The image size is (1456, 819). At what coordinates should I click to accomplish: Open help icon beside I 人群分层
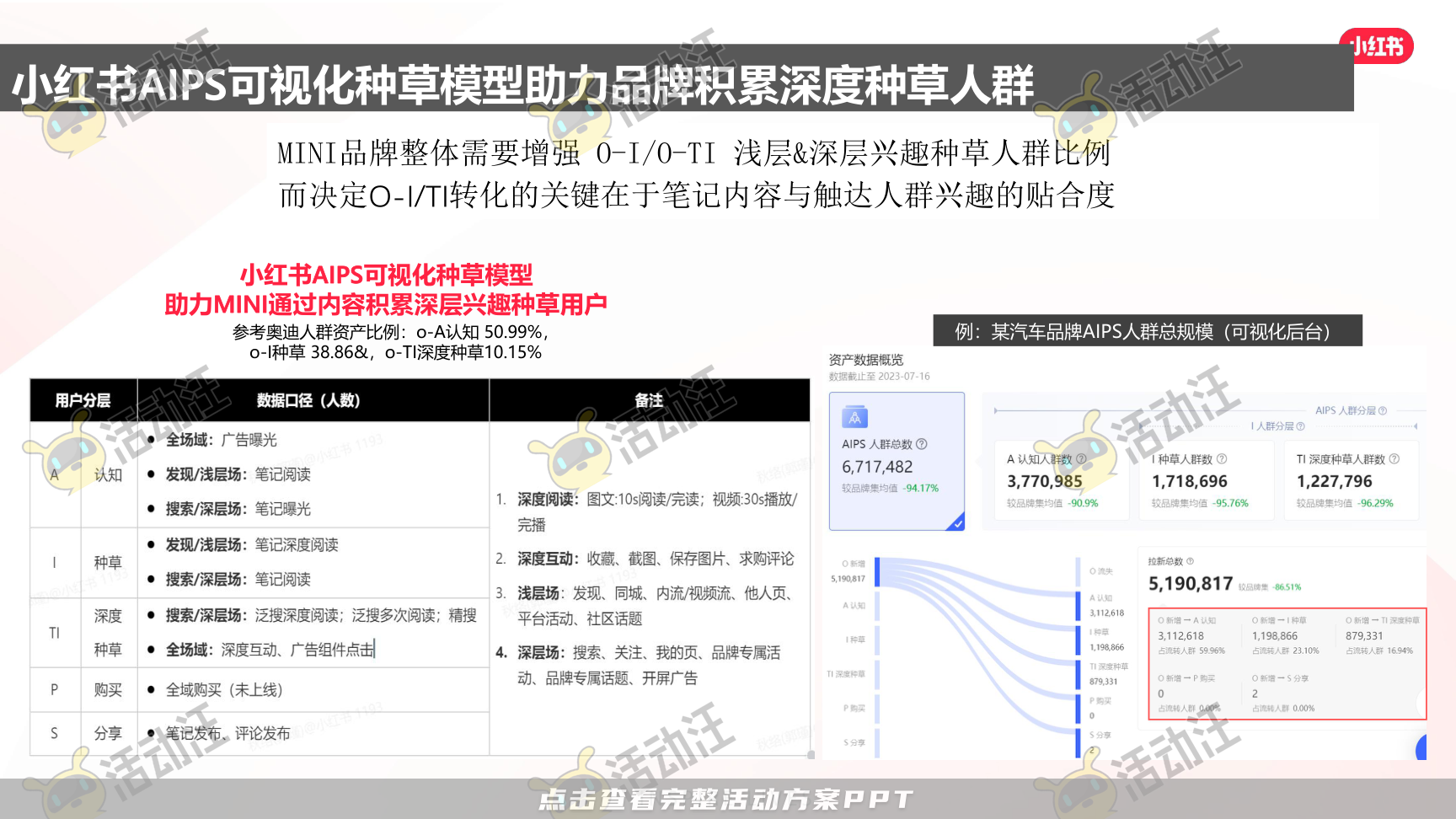click(x=1301, y=426)
